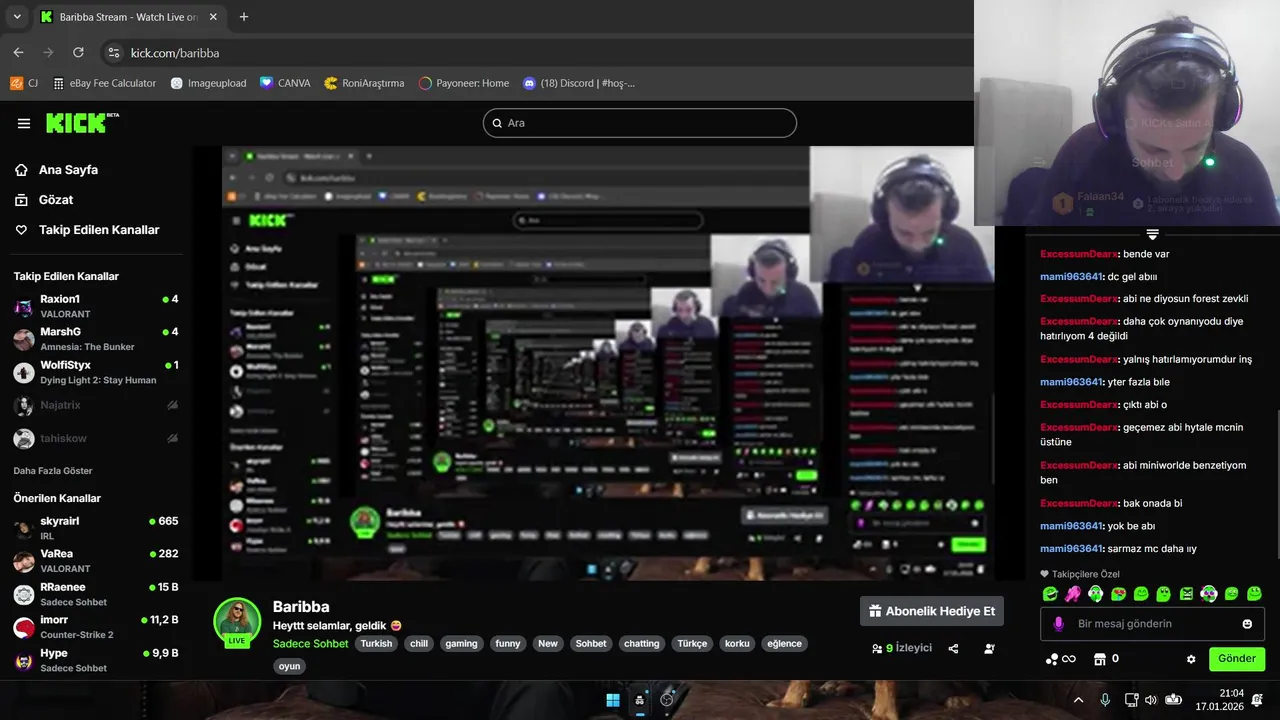Viewport: 1280px width, 720px height.
Task: Open offline Najatrix channel
Action: point(96,405)
